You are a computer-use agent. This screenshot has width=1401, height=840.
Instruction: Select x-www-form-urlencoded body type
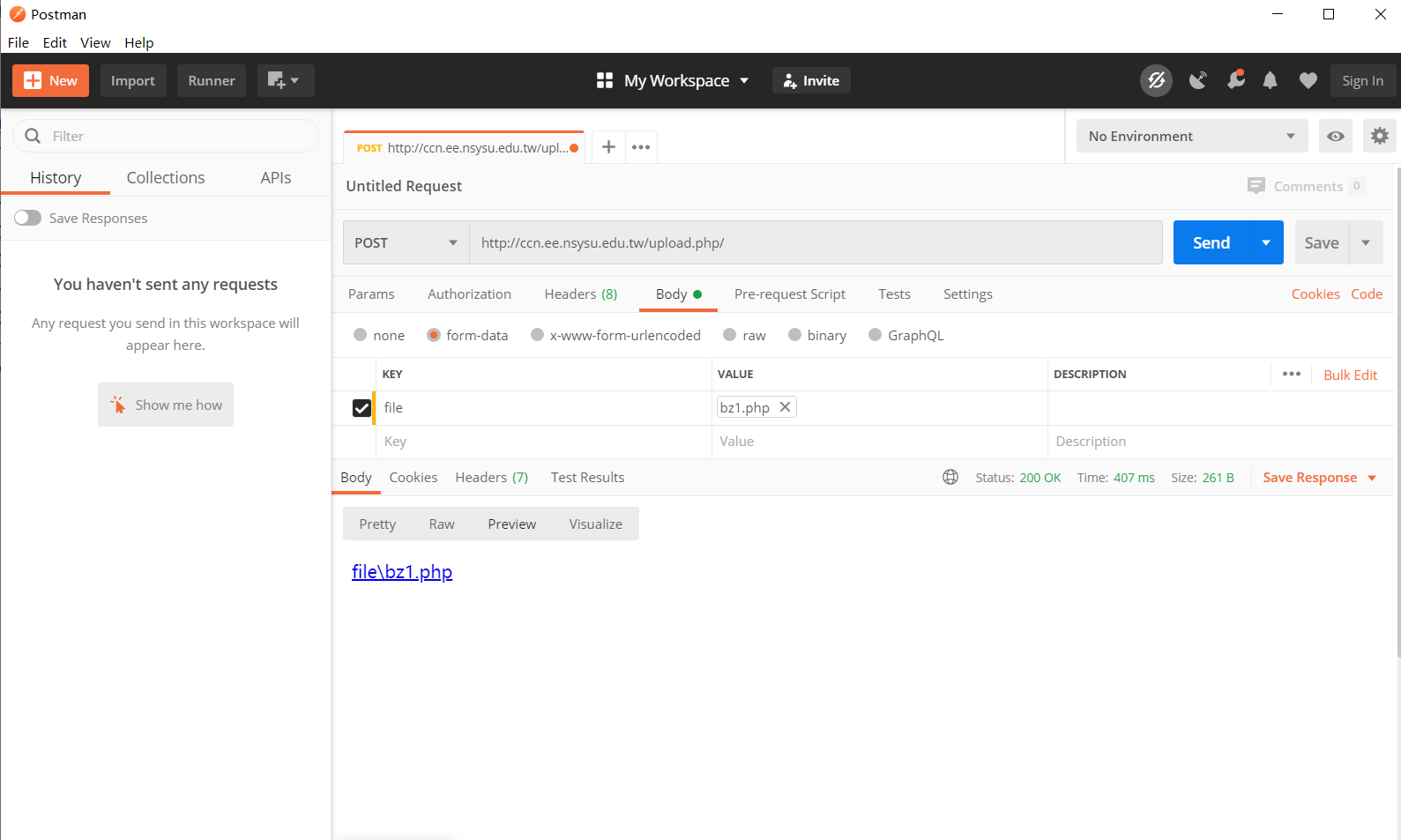click(x=537, y=335)
